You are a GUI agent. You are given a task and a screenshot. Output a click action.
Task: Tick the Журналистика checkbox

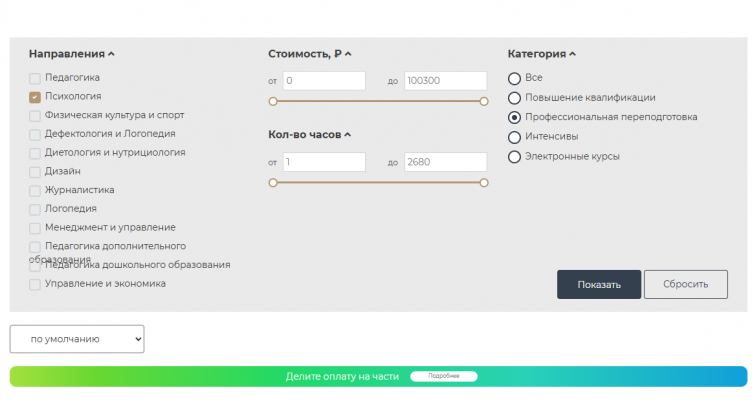point(35,190)
